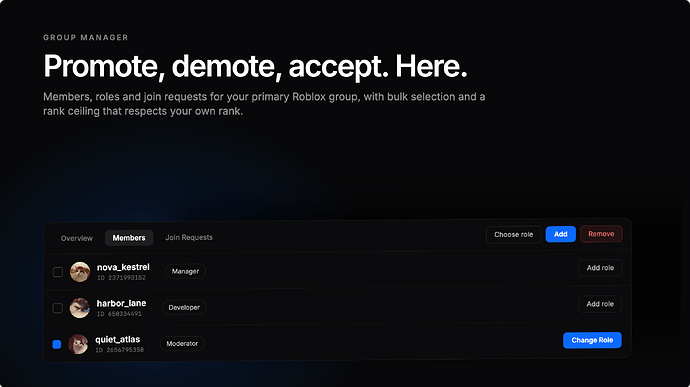Uncheck the quiet_atlas checkbox
This screenshot has height=387, width=690.
tap(57, 344)
